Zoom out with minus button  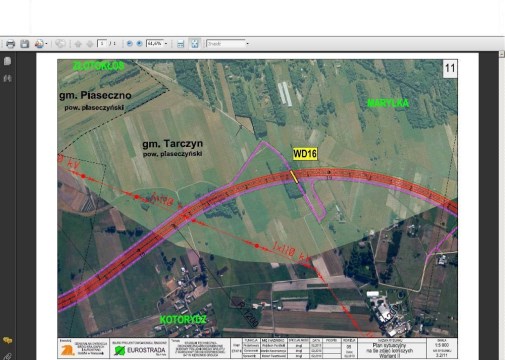pyautogui.click(x=130, y=44)
